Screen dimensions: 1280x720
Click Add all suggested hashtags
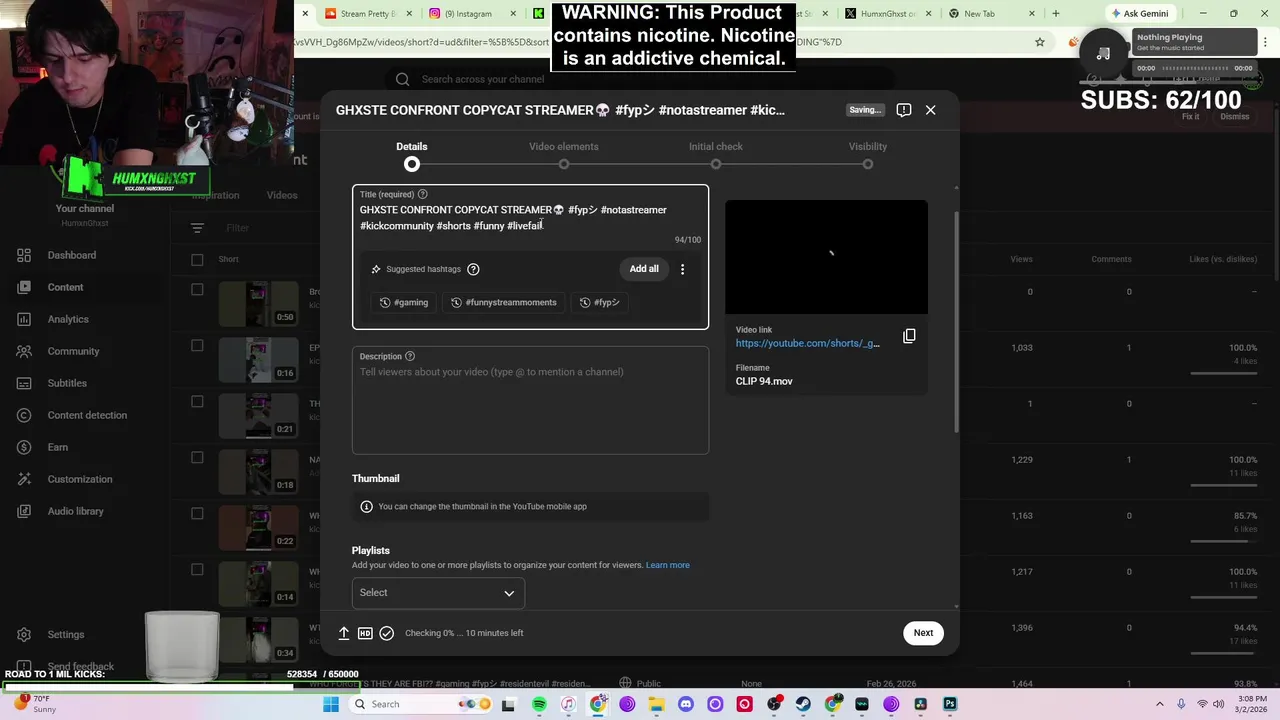(644, 269)
